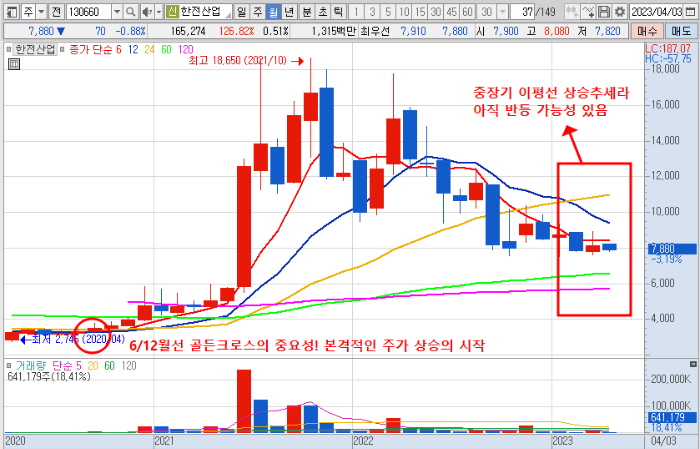
Task: Open the stock code history dropdown
Action: coord(117,12)
